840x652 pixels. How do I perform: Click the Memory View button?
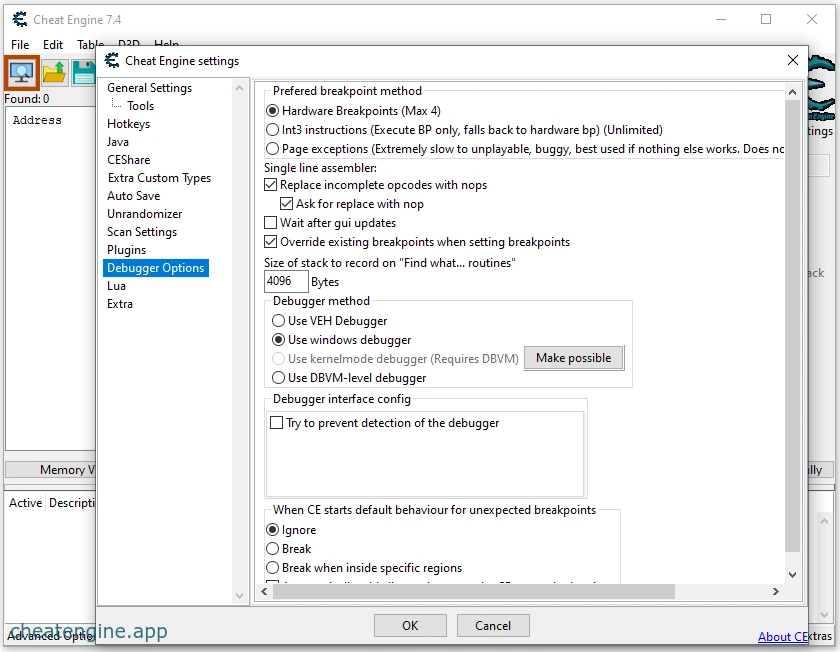tap(51, 470)
